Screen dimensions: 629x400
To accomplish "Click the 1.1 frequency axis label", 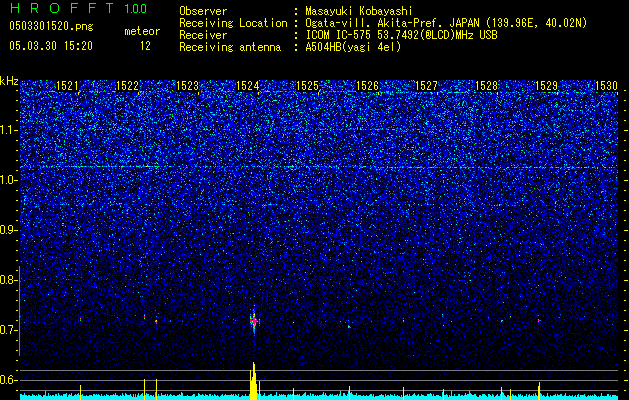I will [8, 130].
